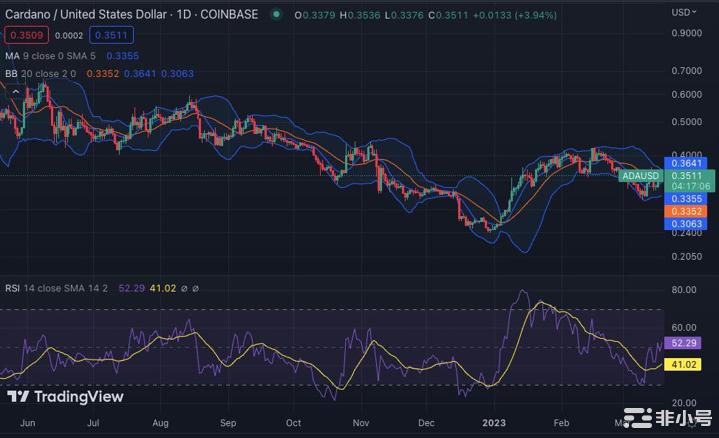
Task: Click the yellow RSI 41.02 value label
Action: 684,365
